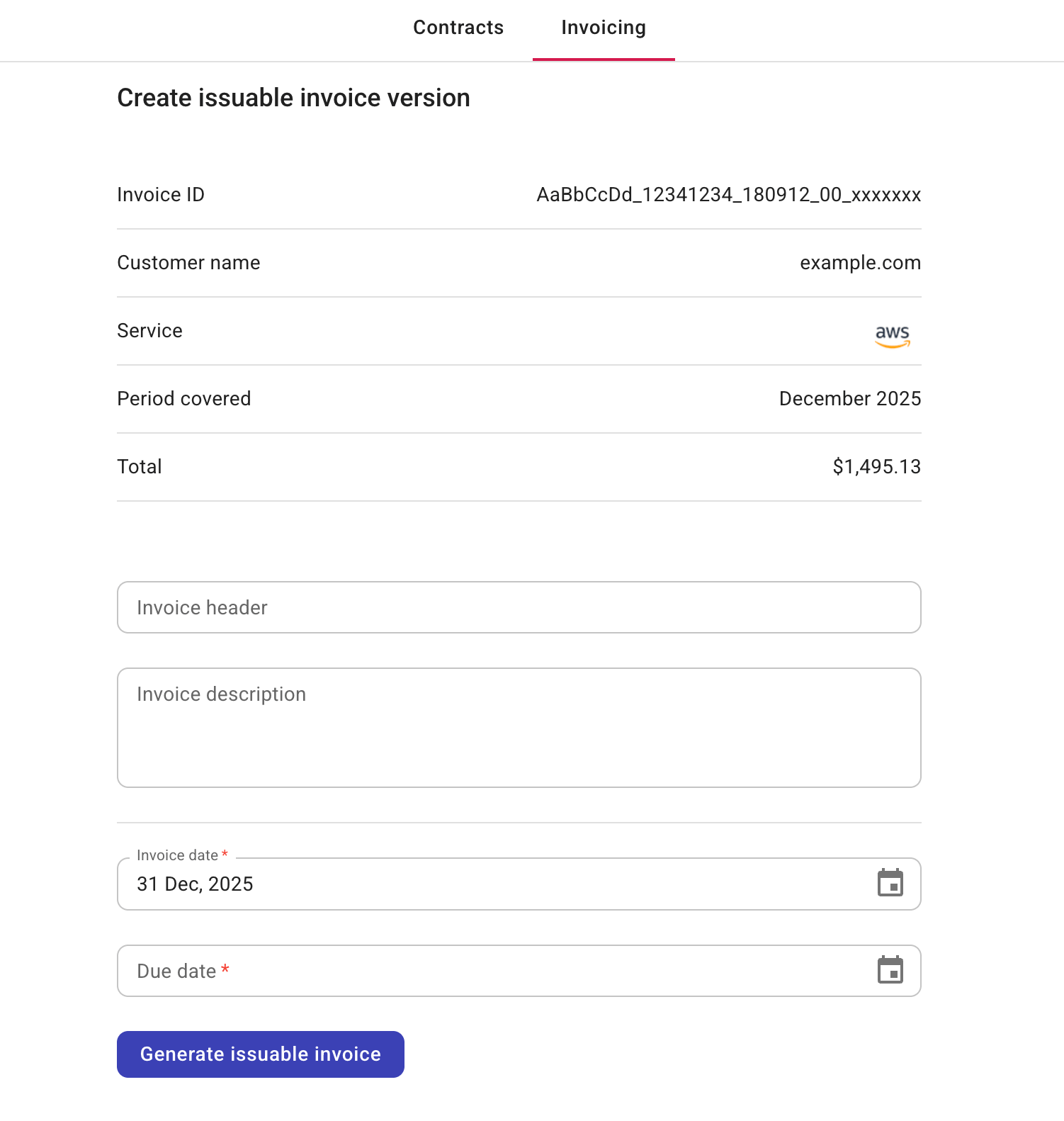The height and width of the screenshot is (1121, 1064).
Task: Click the Period covered value December 2025
Action: [849, 398]
